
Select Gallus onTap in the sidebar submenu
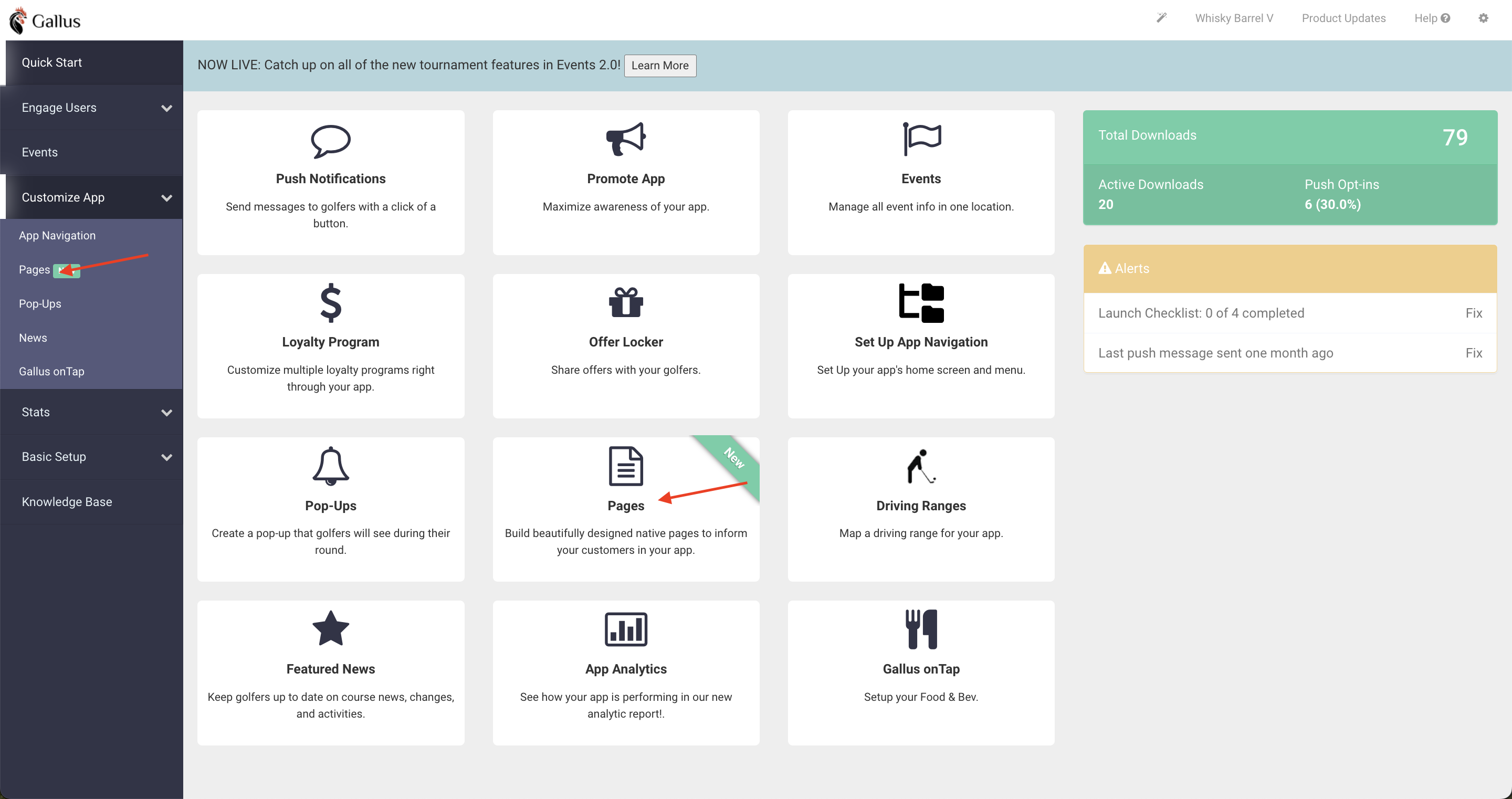[51, 372]
